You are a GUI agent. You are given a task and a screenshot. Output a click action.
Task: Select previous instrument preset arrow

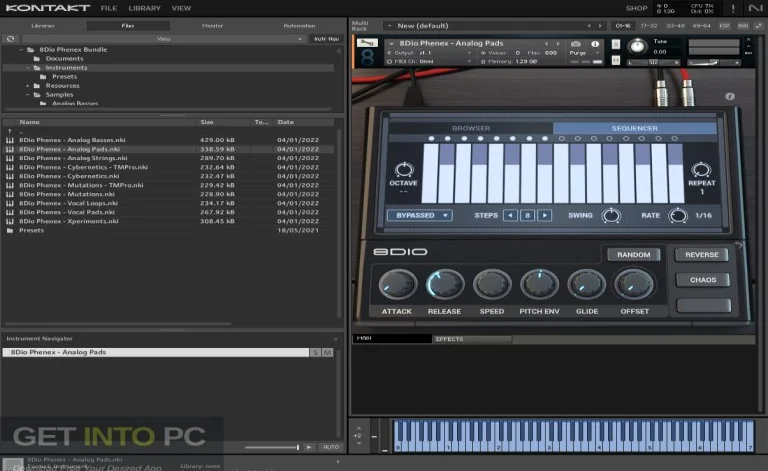[547, 44]
